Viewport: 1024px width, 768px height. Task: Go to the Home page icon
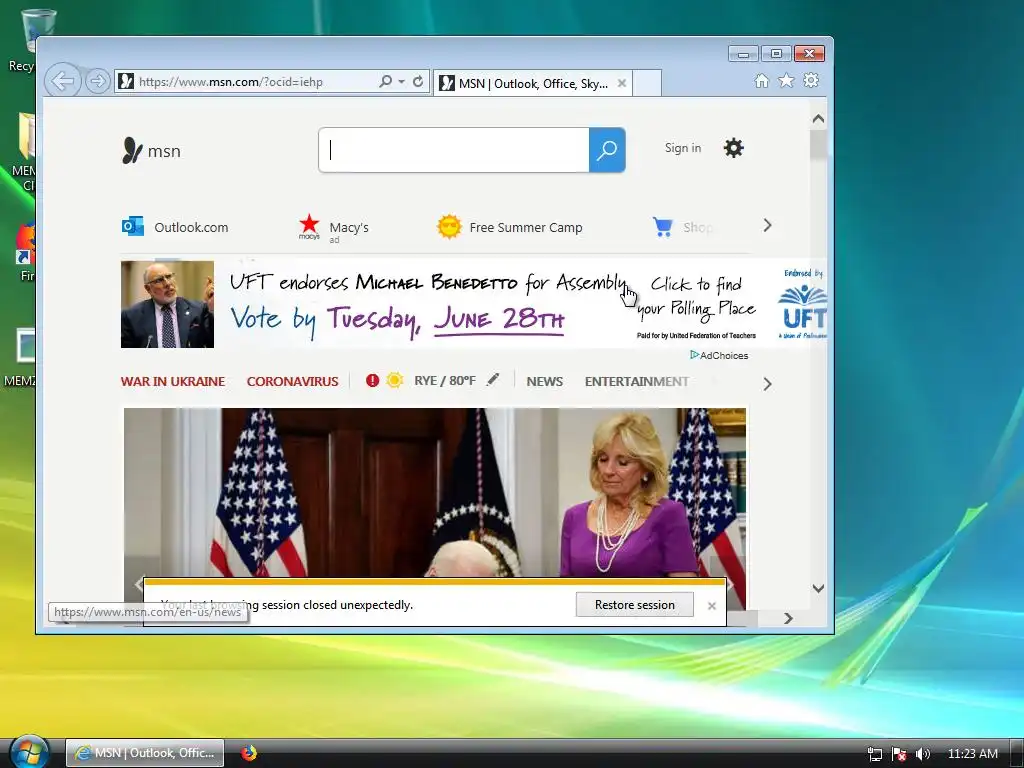point(761,81)
